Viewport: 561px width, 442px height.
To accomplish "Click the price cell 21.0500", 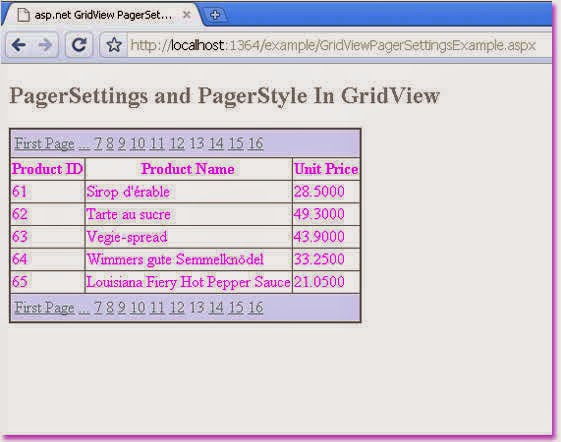I will [x=326, y=282].
